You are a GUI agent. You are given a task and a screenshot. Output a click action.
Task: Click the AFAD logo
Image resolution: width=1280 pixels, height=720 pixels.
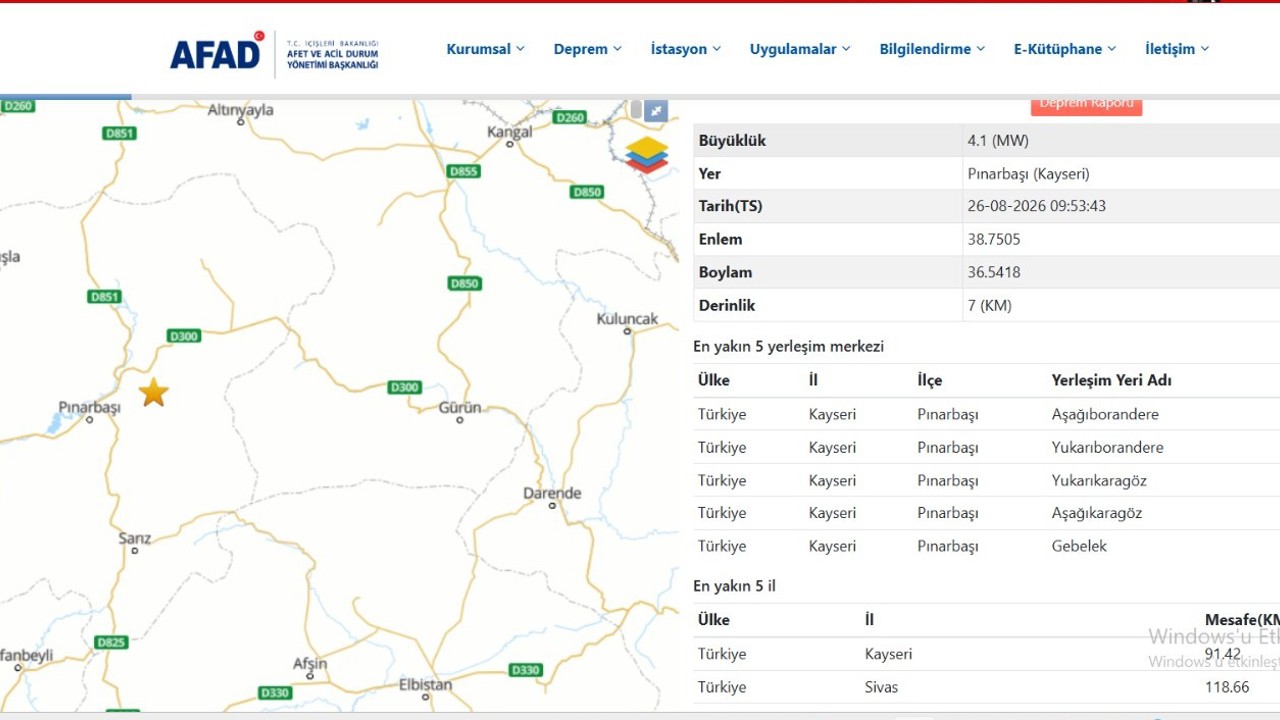(274, 52)
